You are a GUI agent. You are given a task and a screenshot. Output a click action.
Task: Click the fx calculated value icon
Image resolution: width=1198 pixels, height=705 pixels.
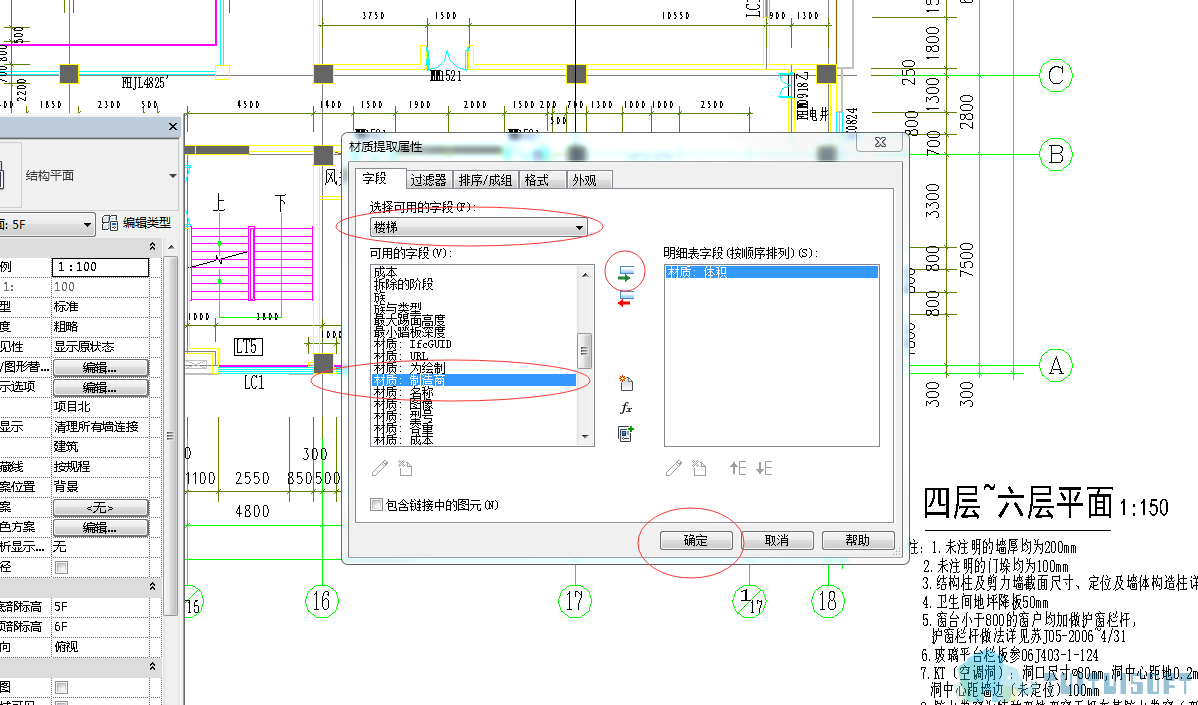click(626, 409)
